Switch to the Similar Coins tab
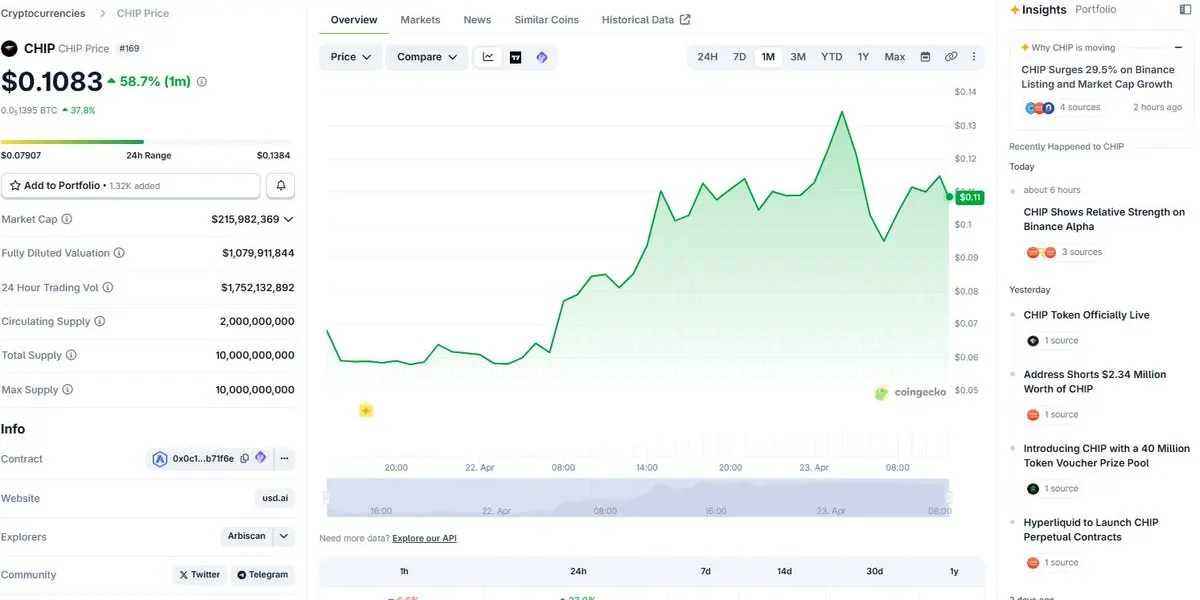Viewport: 1200px width, 600px height. tap(546, 20)
